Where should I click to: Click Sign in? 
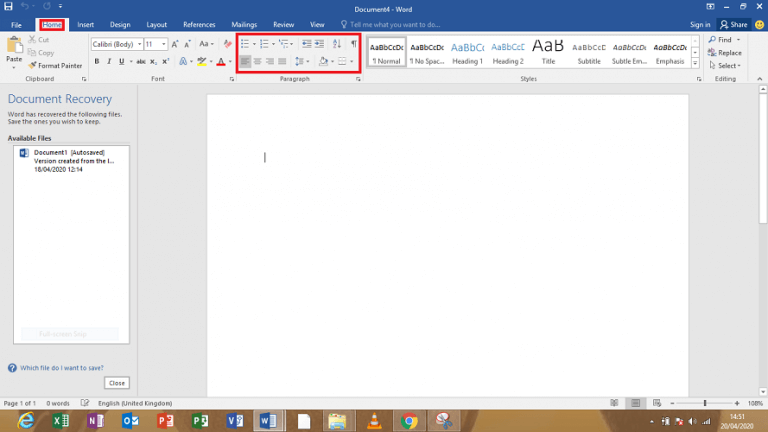pos(700,24)
